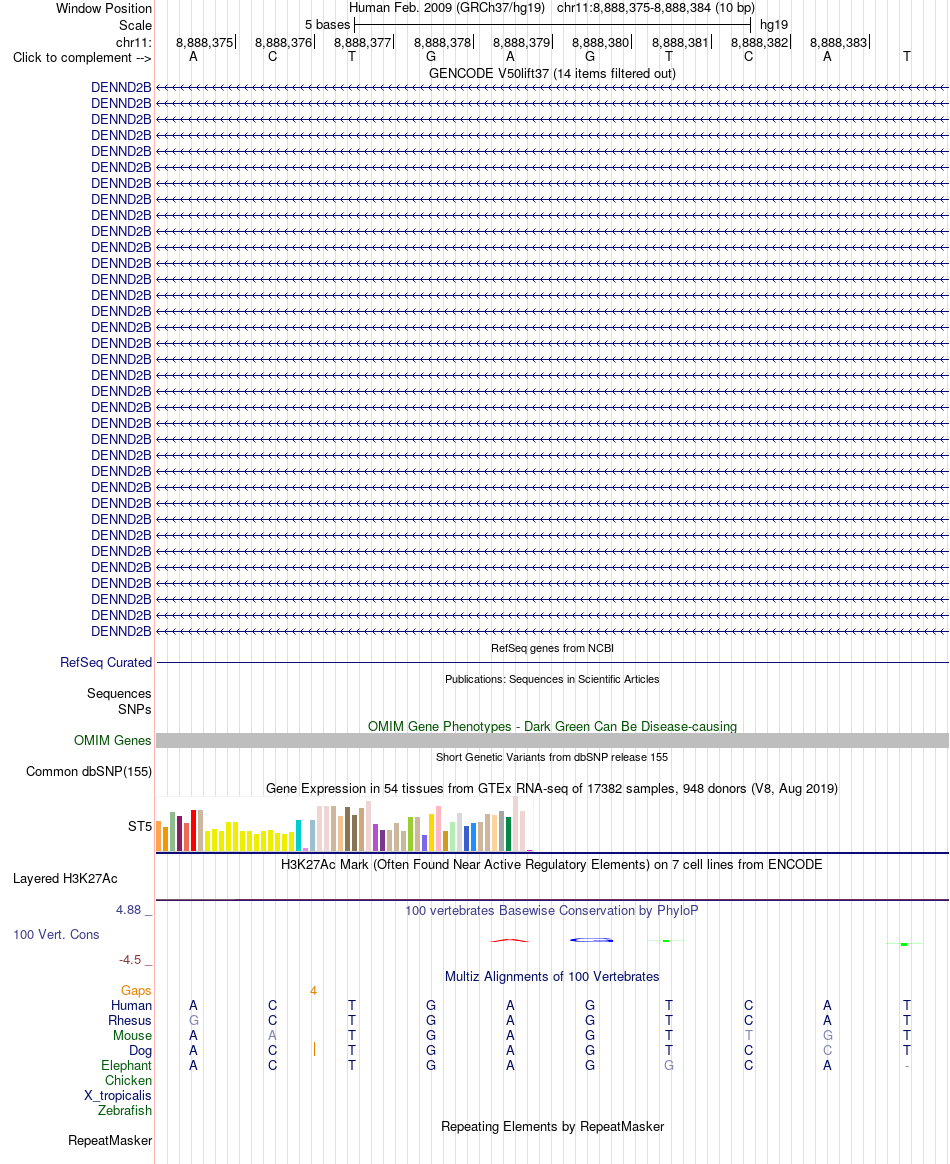This screenshot has width=950, height=1164.
Task: Click the hg19 label beside scale bar
Action: tap(774, 24)
